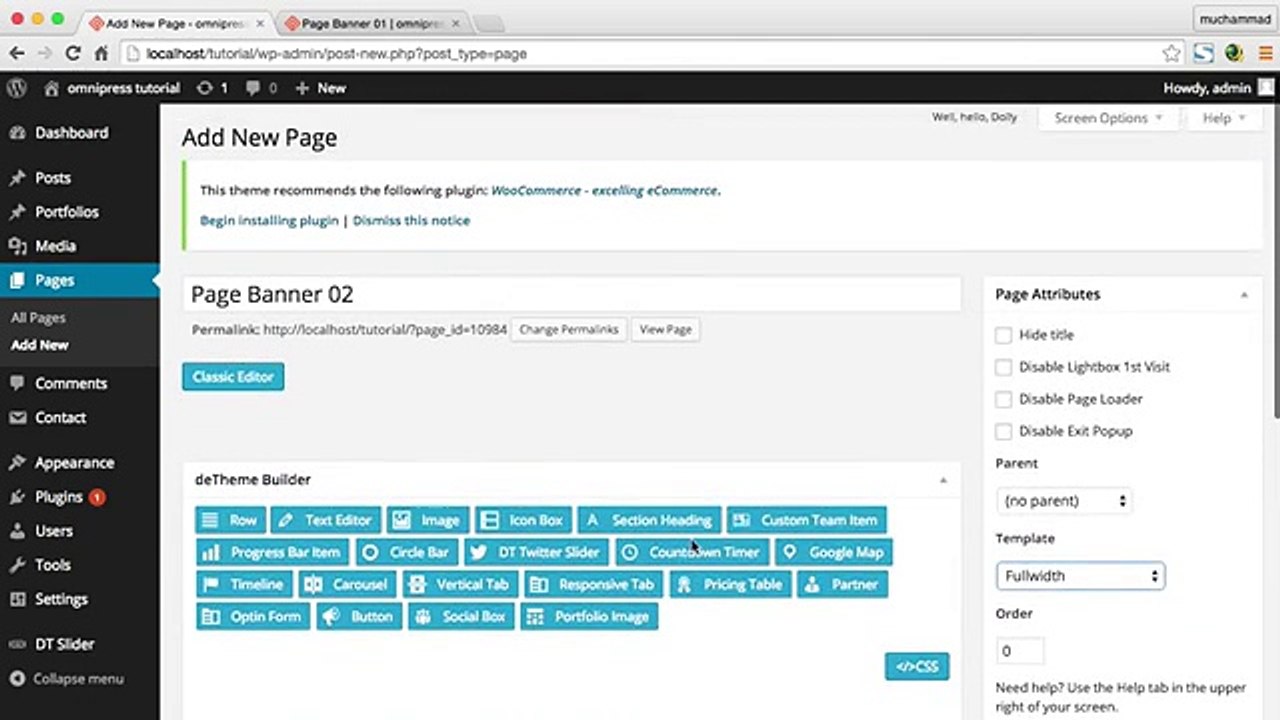Open the Template dropdown showing Fullwidth
Viewport: 1280px width, 720px height.
tap(1080, 576)
